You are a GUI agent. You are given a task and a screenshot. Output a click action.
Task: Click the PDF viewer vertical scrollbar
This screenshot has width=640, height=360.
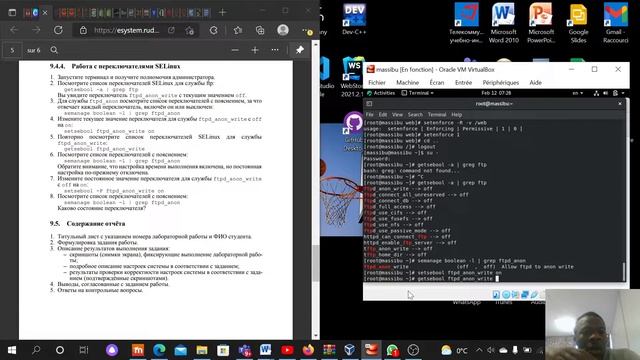316,263
